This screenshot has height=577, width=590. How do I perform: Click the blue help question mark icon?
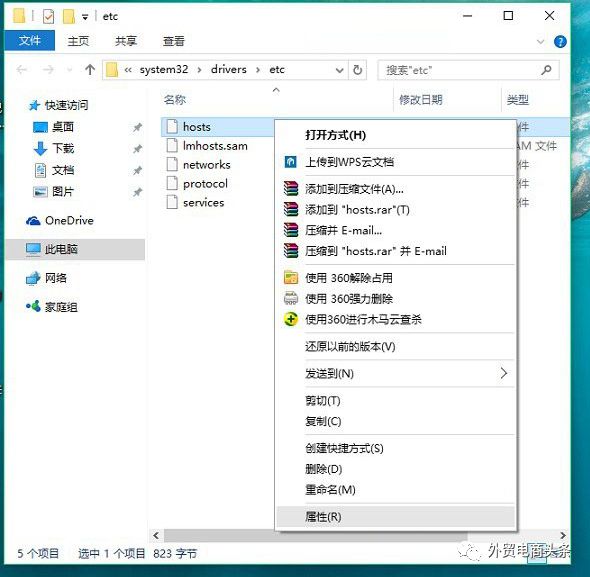pyautogui.click(x=560, y=41)
